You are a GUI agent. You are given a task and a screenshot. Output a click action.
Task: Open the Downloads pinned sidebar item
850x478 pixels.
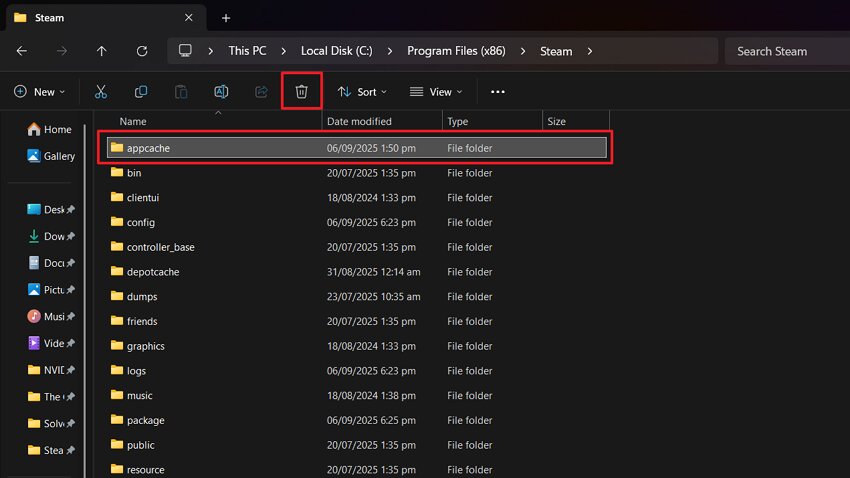pyautogui.click(x=51, y=236)
